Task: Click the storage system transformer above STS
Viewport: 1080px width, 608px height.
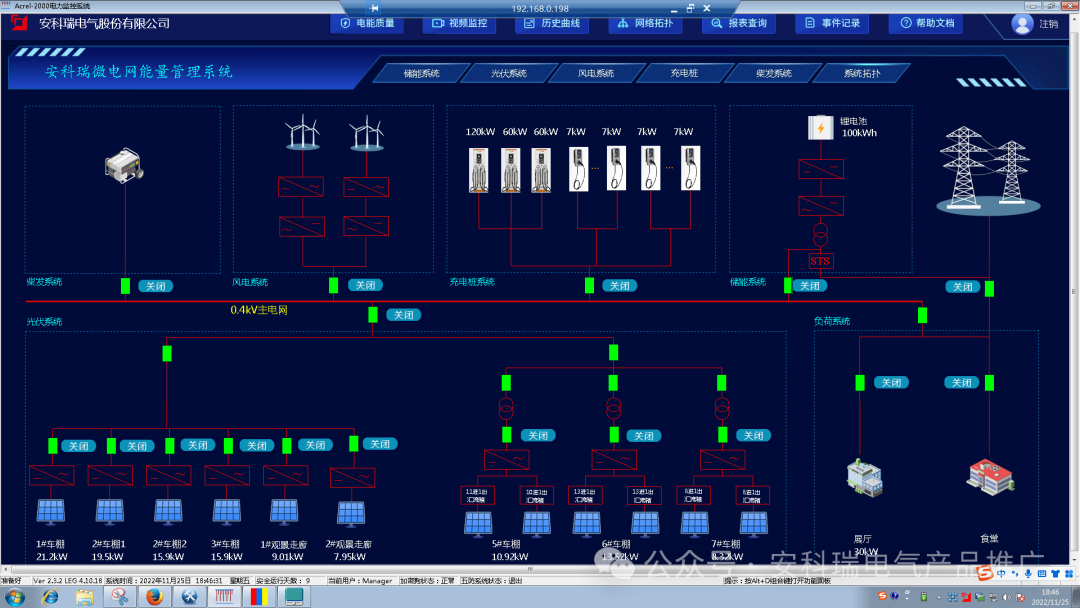Action: coord(820,235)
